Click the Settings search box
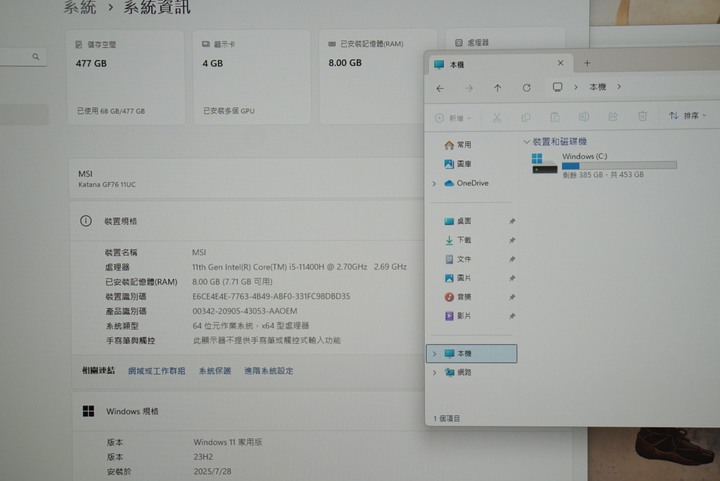The height and width of the screenshot is (481, 720). tap(22, 57)
